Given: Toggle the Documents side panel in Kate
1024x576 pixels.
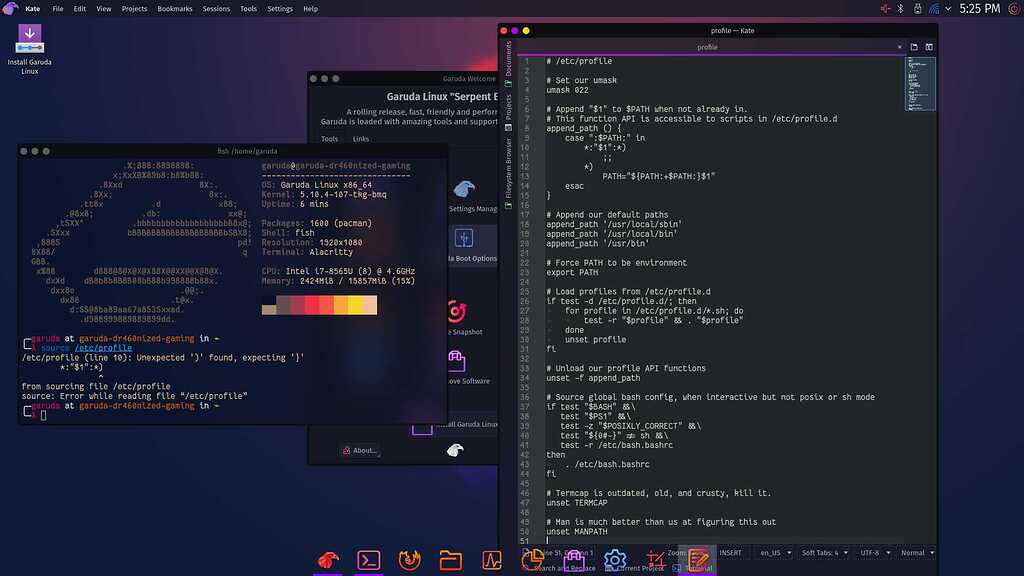Looking at the screenshot, I should click(508, 59).
